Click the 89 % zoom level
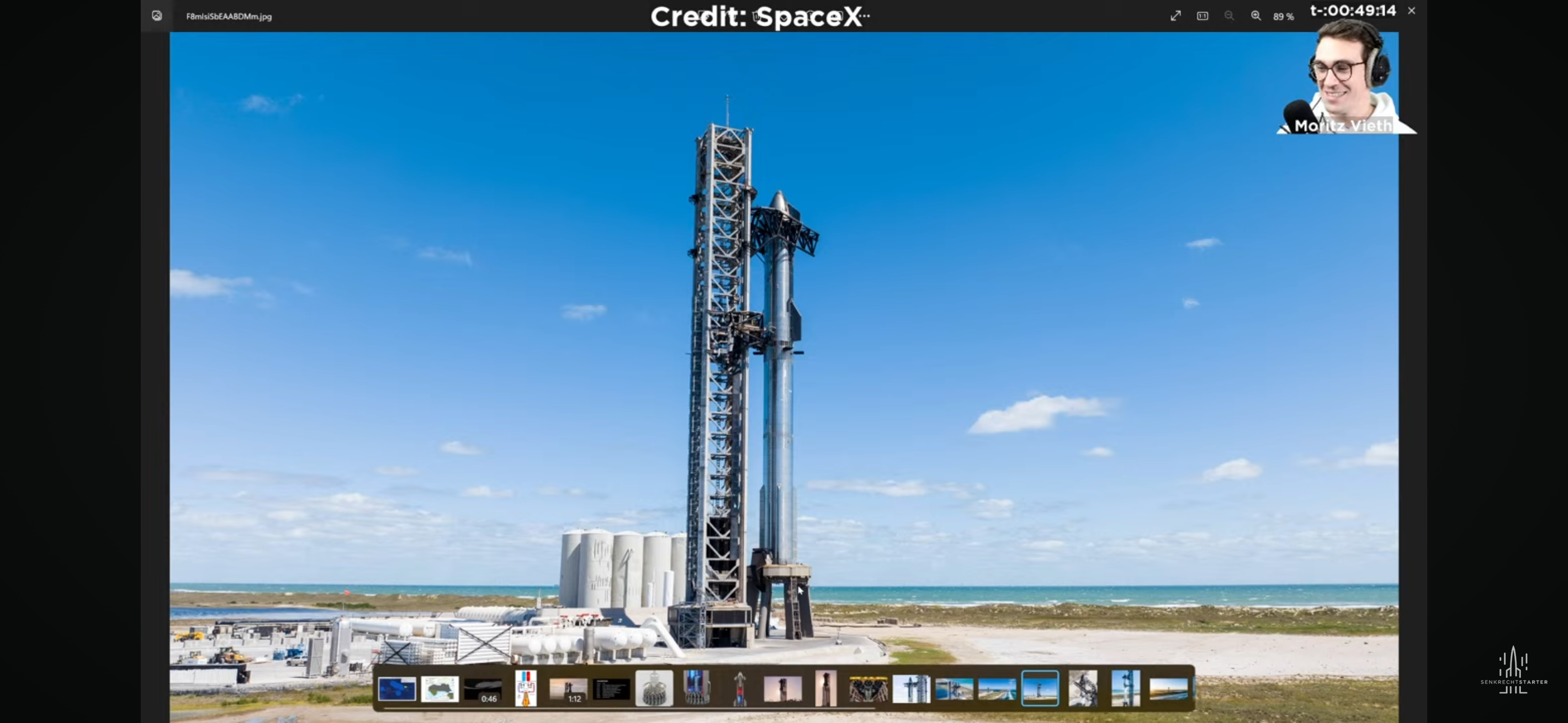The height and width of the screenshot is (723, 1568). (x=1283, y=16)
